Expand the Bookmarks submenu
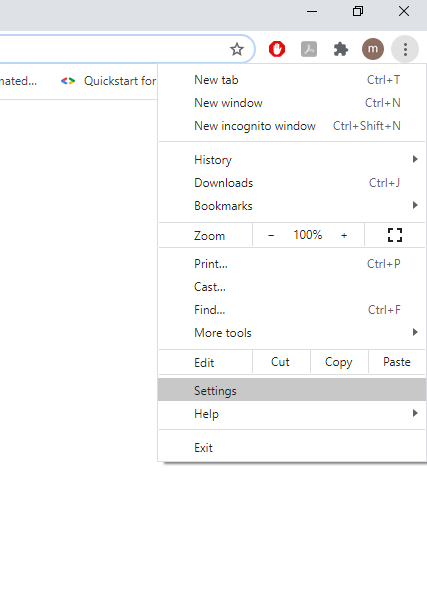This screenshot has height=609, width=427. tap(292, 205)
